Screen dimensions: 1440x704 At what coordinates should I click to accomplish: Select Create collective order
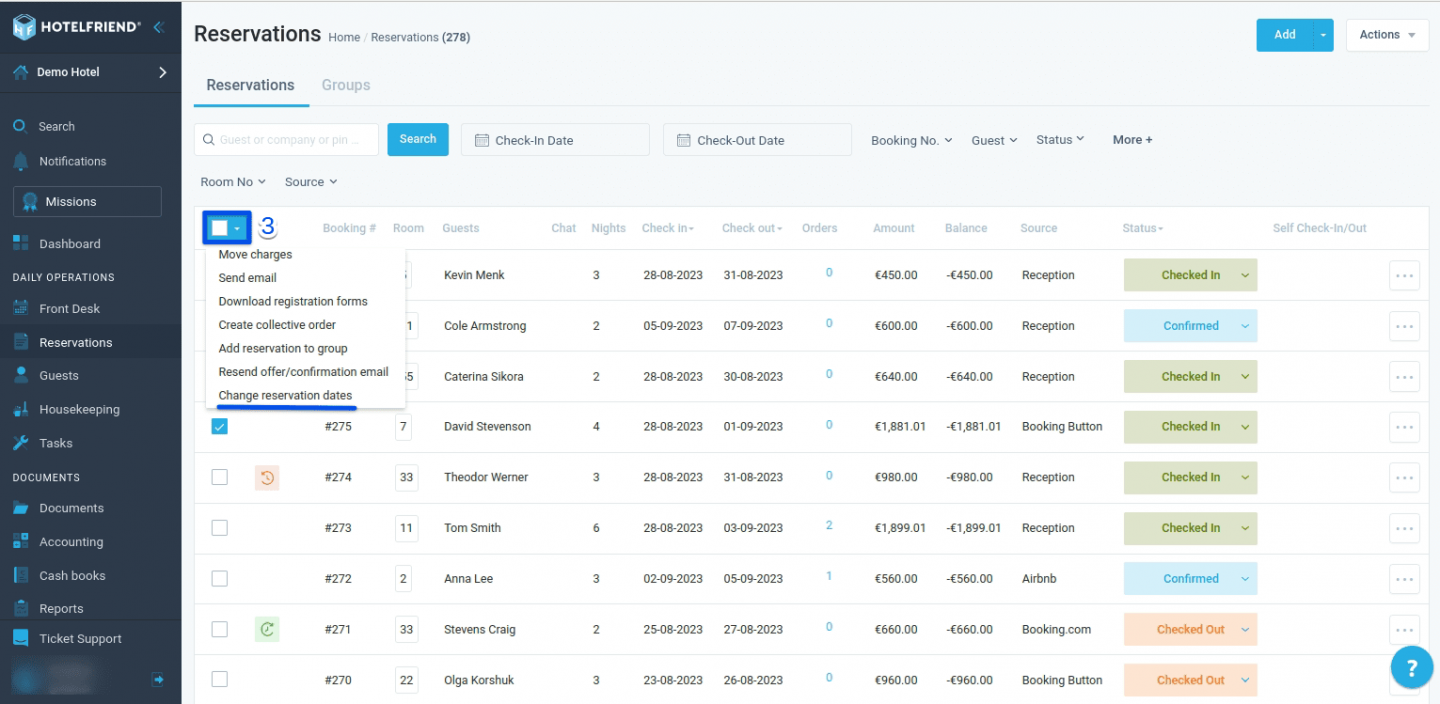click(277, 325)
